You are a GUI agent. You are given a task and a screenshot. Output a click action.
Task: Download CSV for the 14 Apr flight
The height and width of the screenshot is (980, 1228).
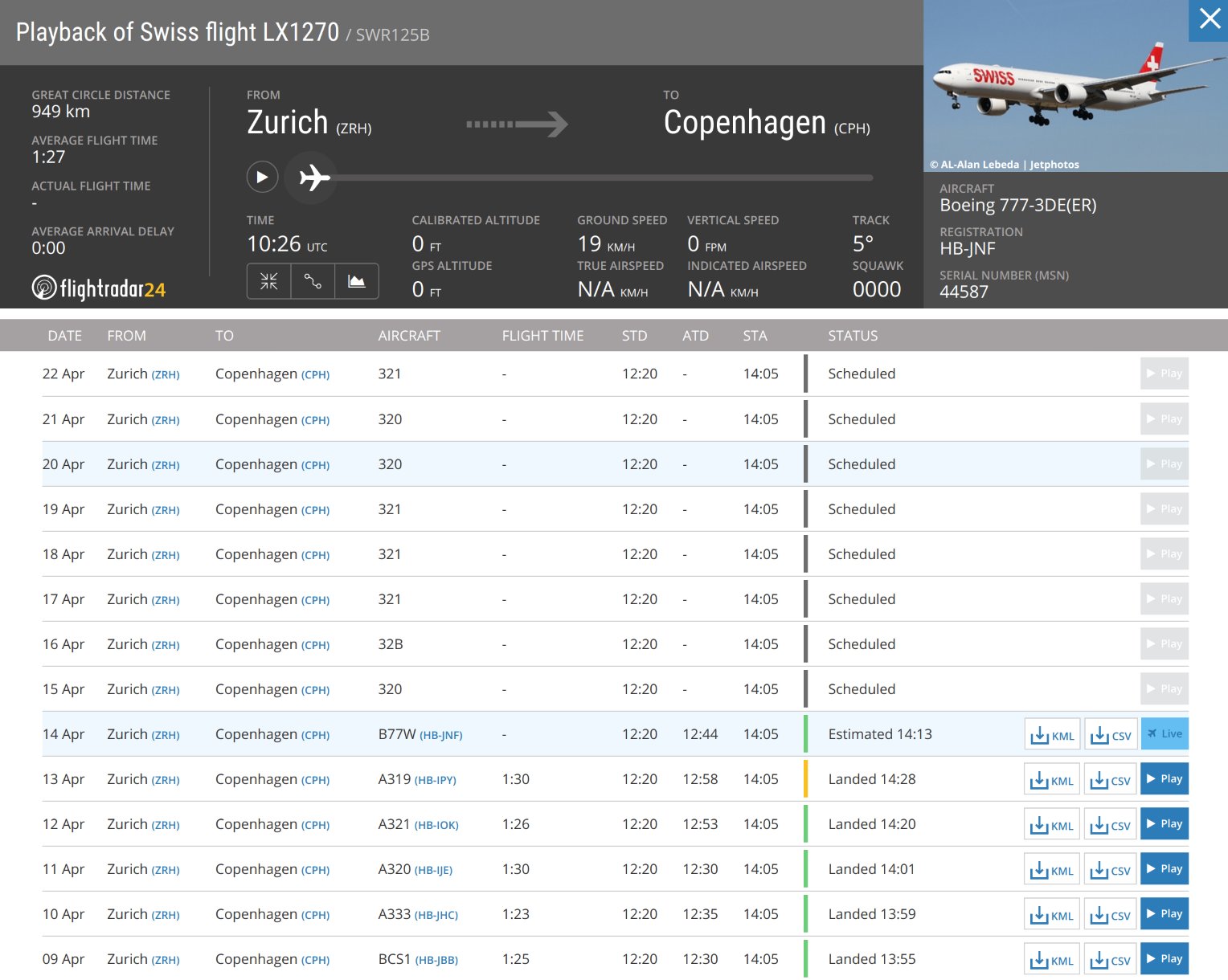1111,734
